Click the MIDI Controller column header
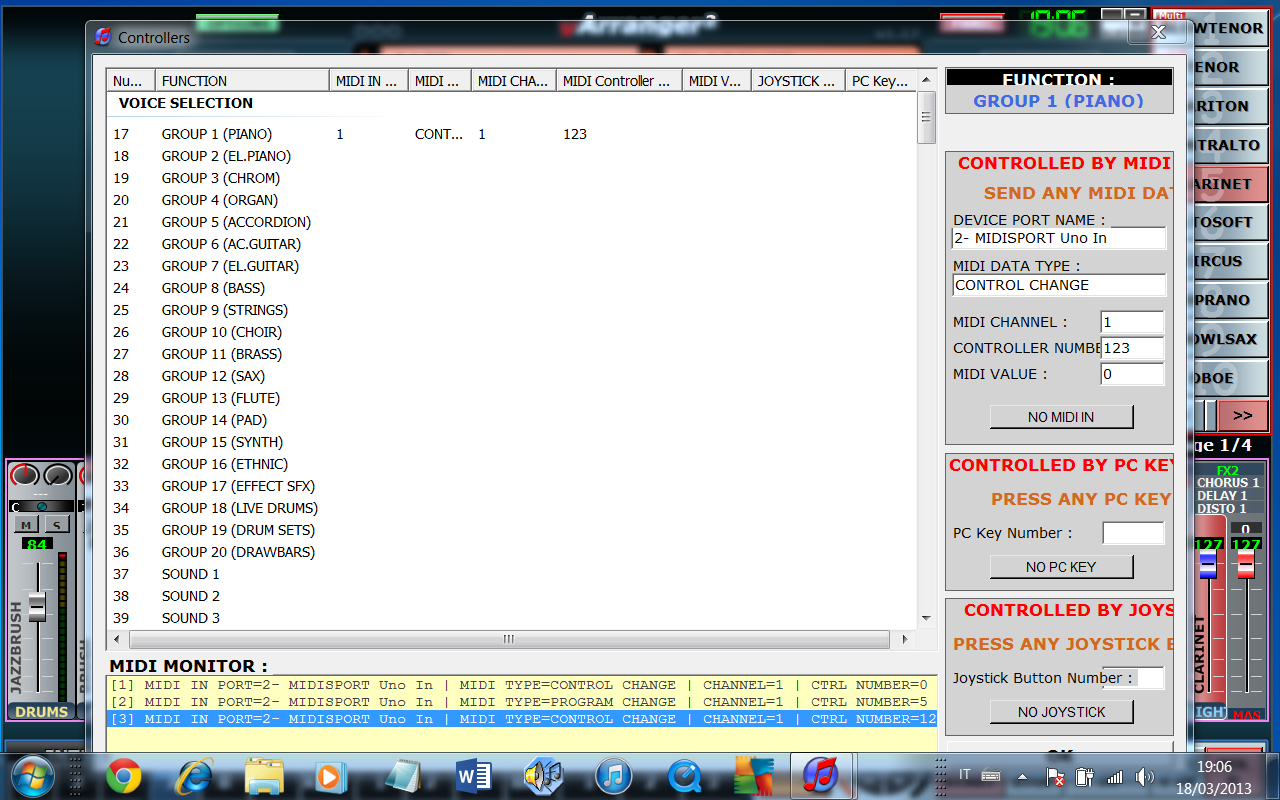The width and height of the screenshot is (1280, 800). pyautogui.click(x=618, y=81)
